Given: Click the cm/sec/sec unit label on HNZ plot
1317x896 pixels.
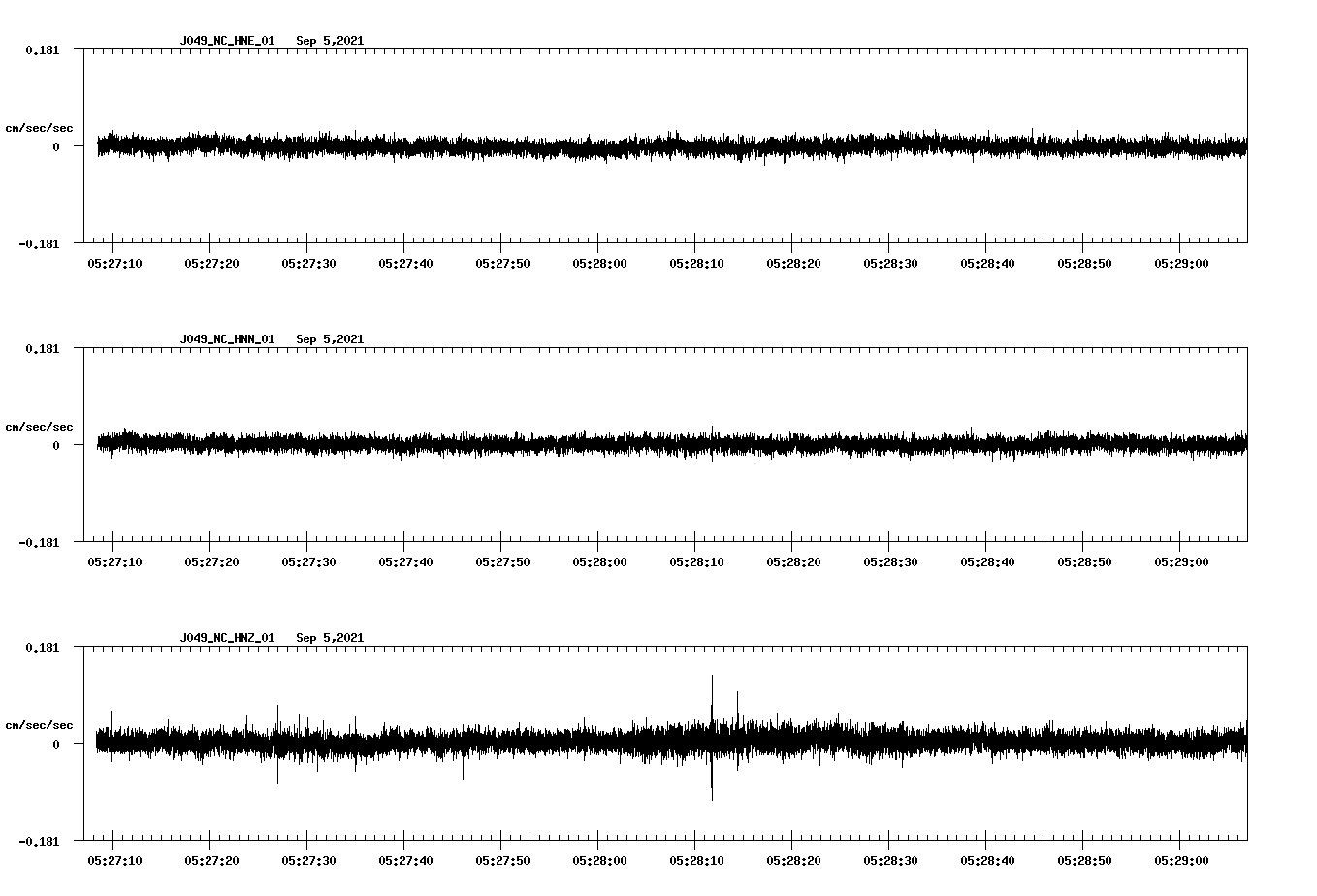Looking at the screenshot, I should 39,725.
